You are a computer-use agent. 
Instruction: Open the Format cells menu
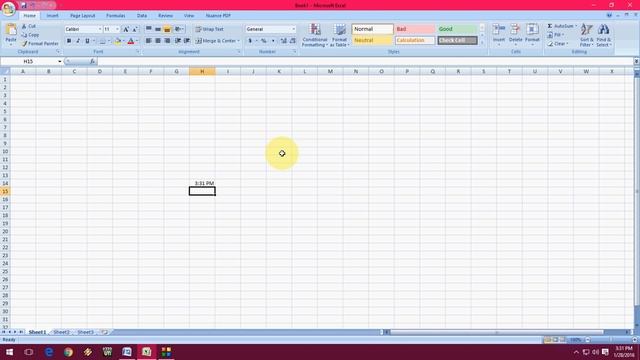point(532,34)
